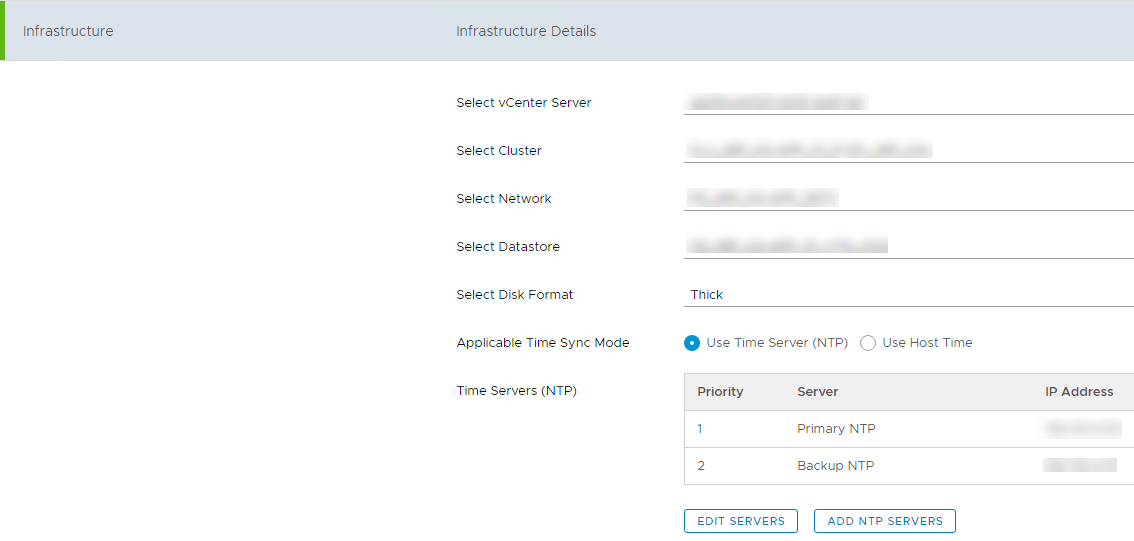Open the Disk Format dropdown showing Thick
The image size is (1134, 541).
tap(908, 295)
